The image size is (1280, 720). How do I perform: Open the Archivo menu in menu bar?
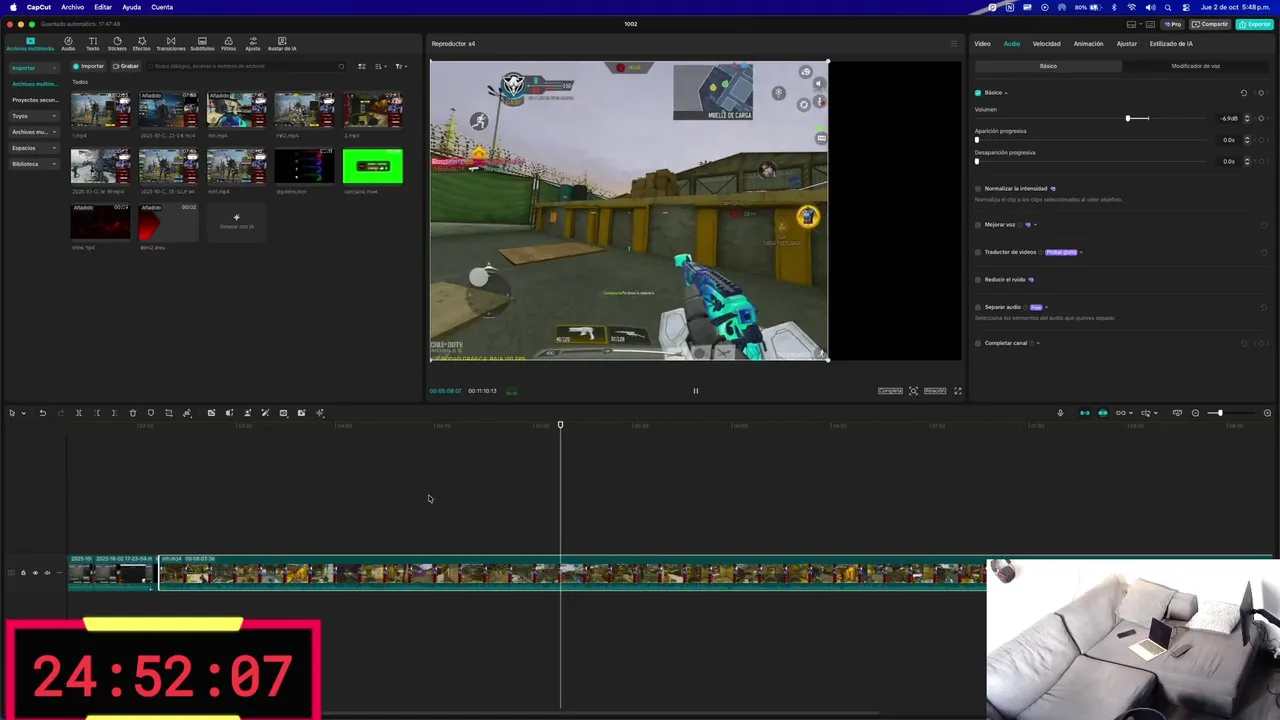pyautogui.click(x=72, y=7)
